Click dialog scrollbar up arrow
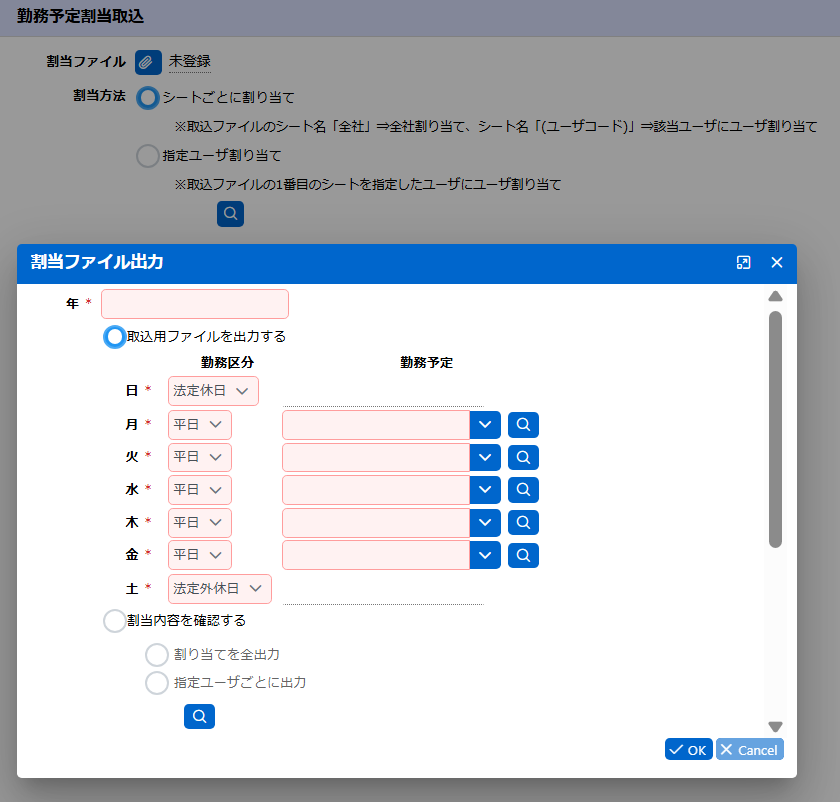 tap(775, 296)
